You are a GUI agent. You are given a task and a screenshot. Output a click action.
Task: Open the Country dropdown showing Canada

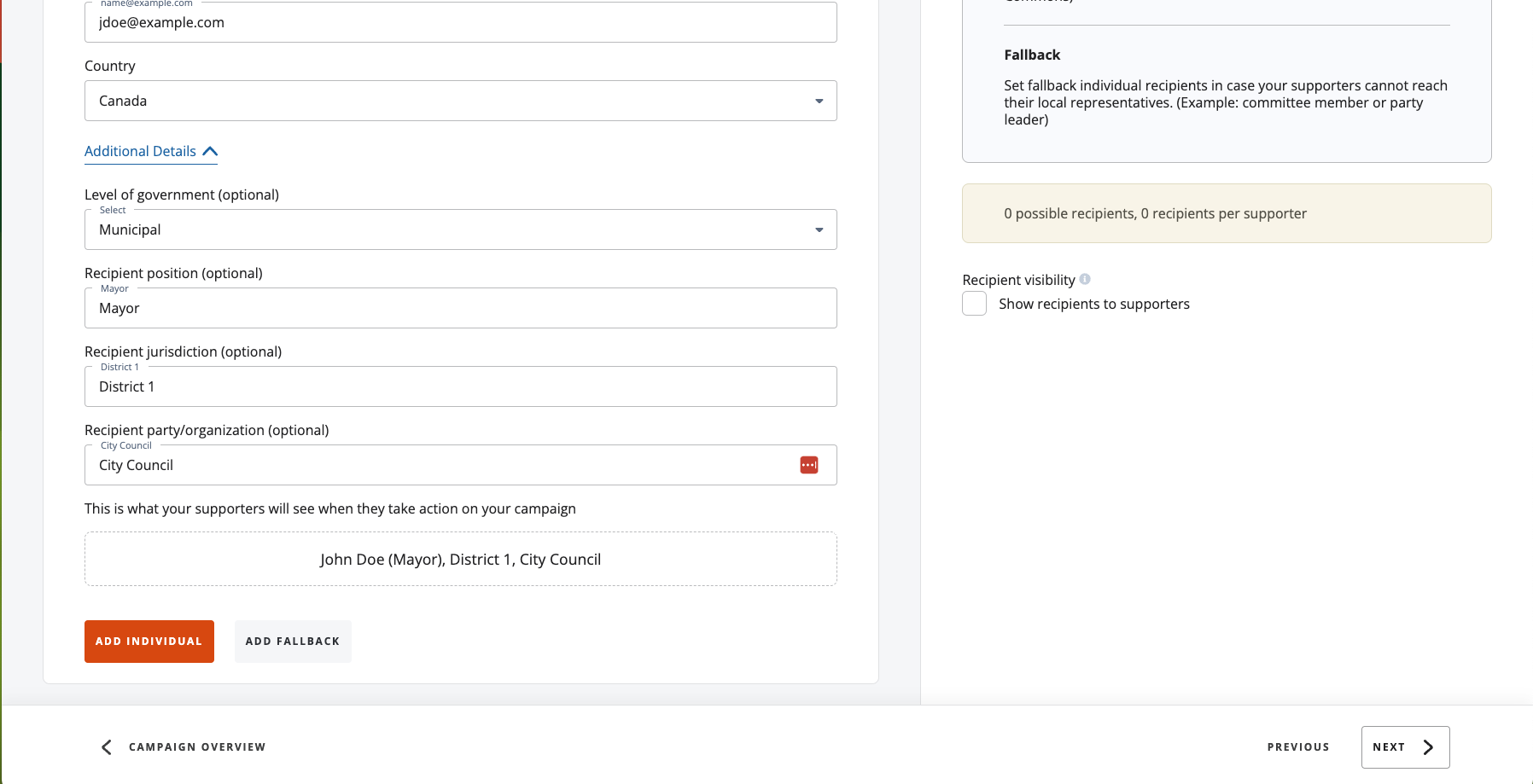click(x=461, y=101)
